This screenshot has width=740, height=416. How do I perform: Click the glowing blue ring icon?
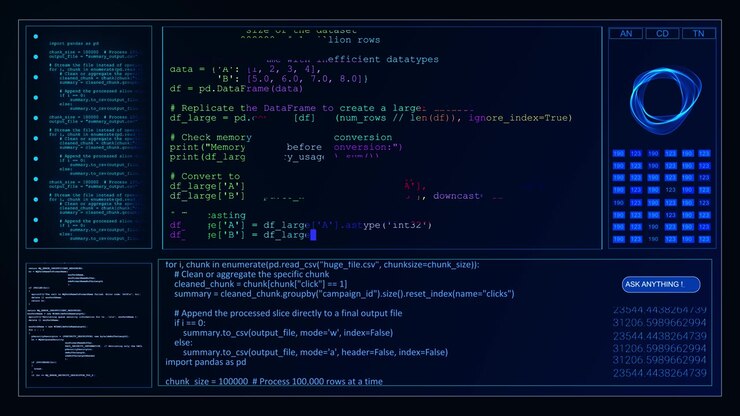click(x=665, y=100)
